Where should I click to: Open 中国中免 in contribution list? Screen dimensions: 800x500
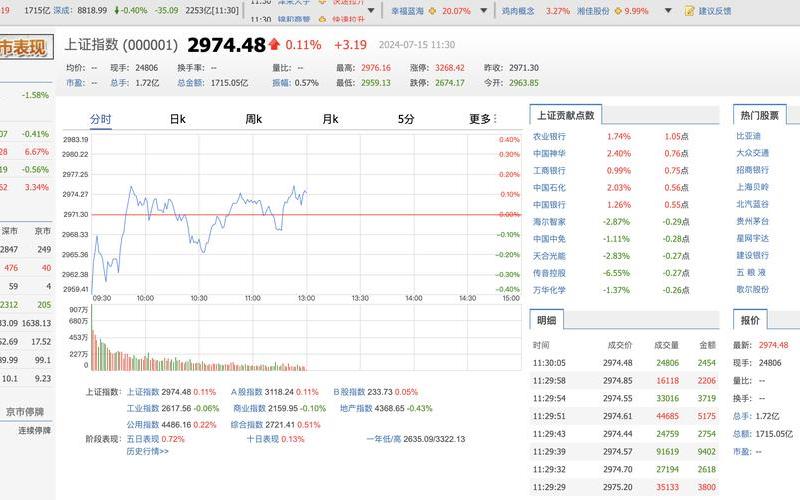[x=549, y=238]
